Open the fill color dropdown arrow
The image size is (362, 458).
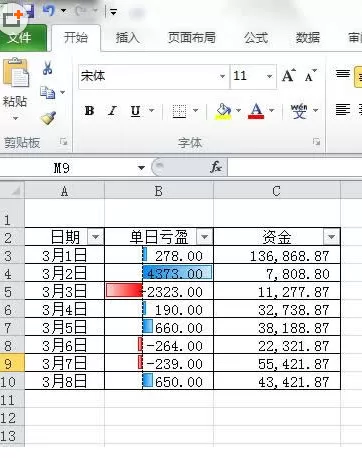238,110
